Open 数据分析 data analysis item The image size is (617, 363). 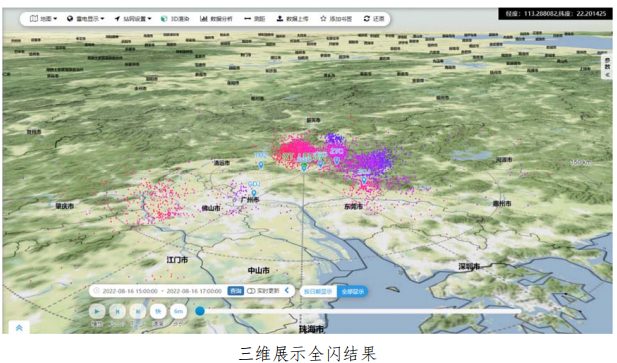[216, 18]
